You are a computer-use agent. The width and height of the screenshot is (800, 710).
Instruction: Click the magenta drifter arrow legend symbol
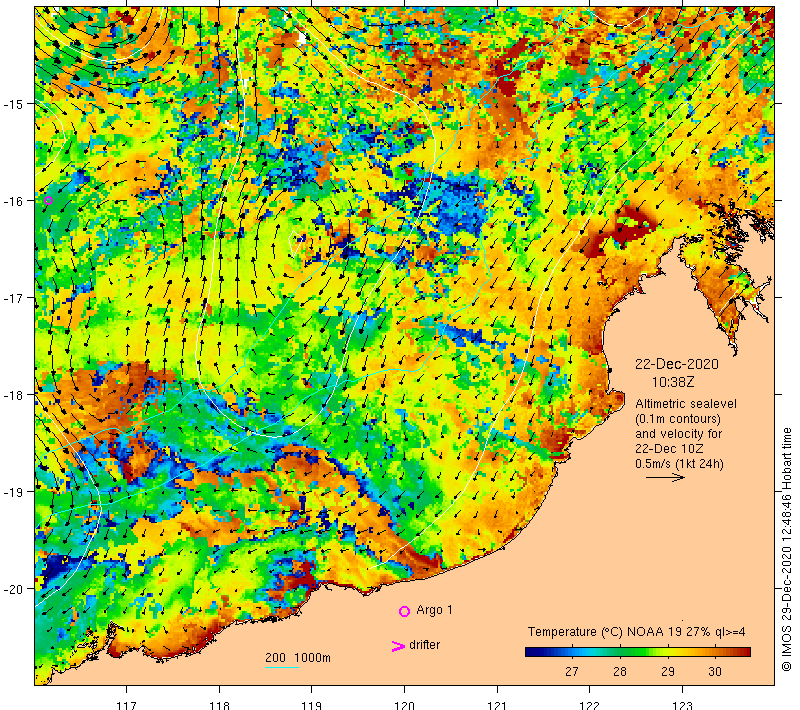tap(398, 646)
